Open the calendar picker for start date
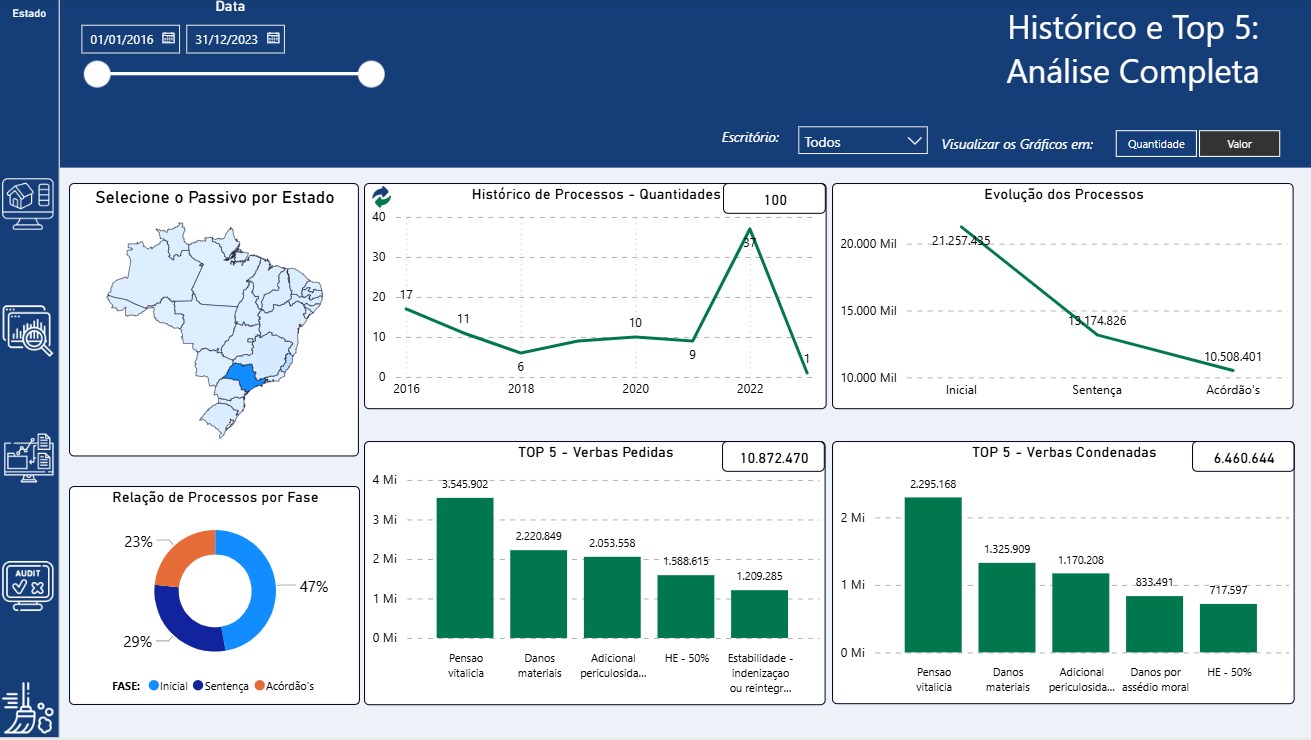 pyautogui.click(x=168, y=39)
